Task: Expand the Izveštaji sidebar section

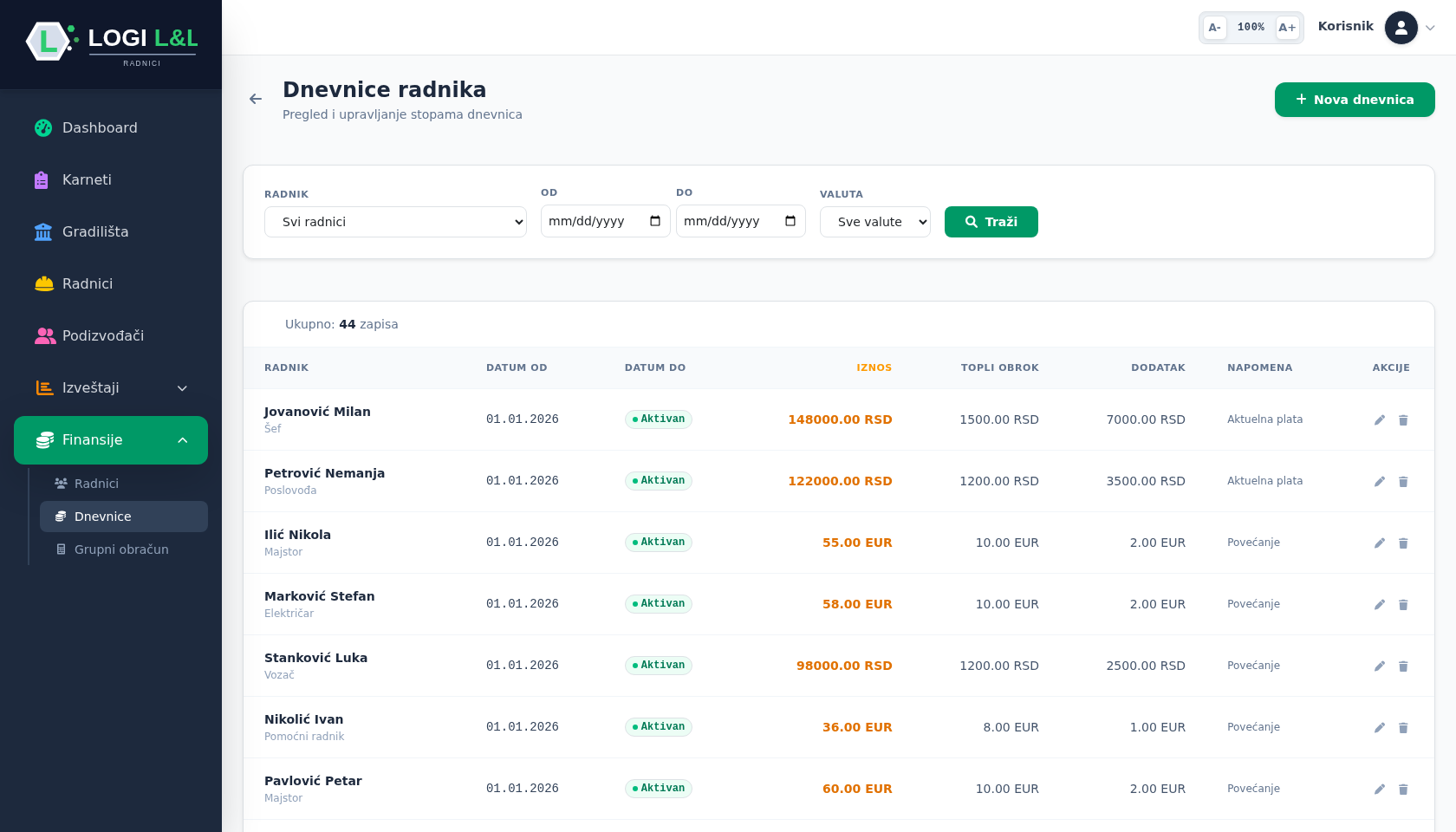Action: pos(111,387)
